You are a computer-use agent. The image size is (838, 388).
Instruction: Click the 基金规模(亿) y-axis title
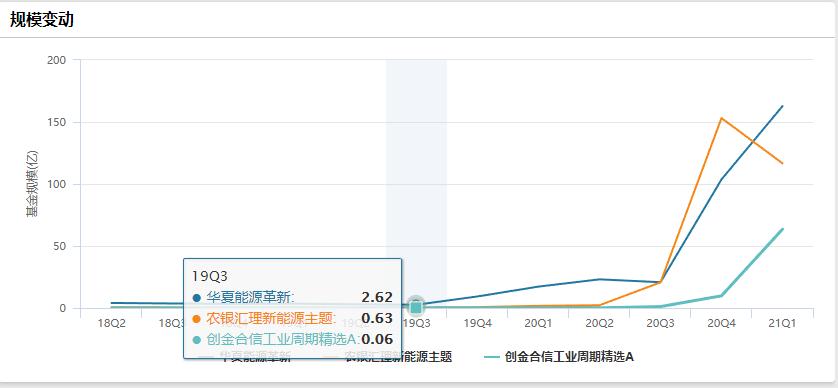pos(33,184)
